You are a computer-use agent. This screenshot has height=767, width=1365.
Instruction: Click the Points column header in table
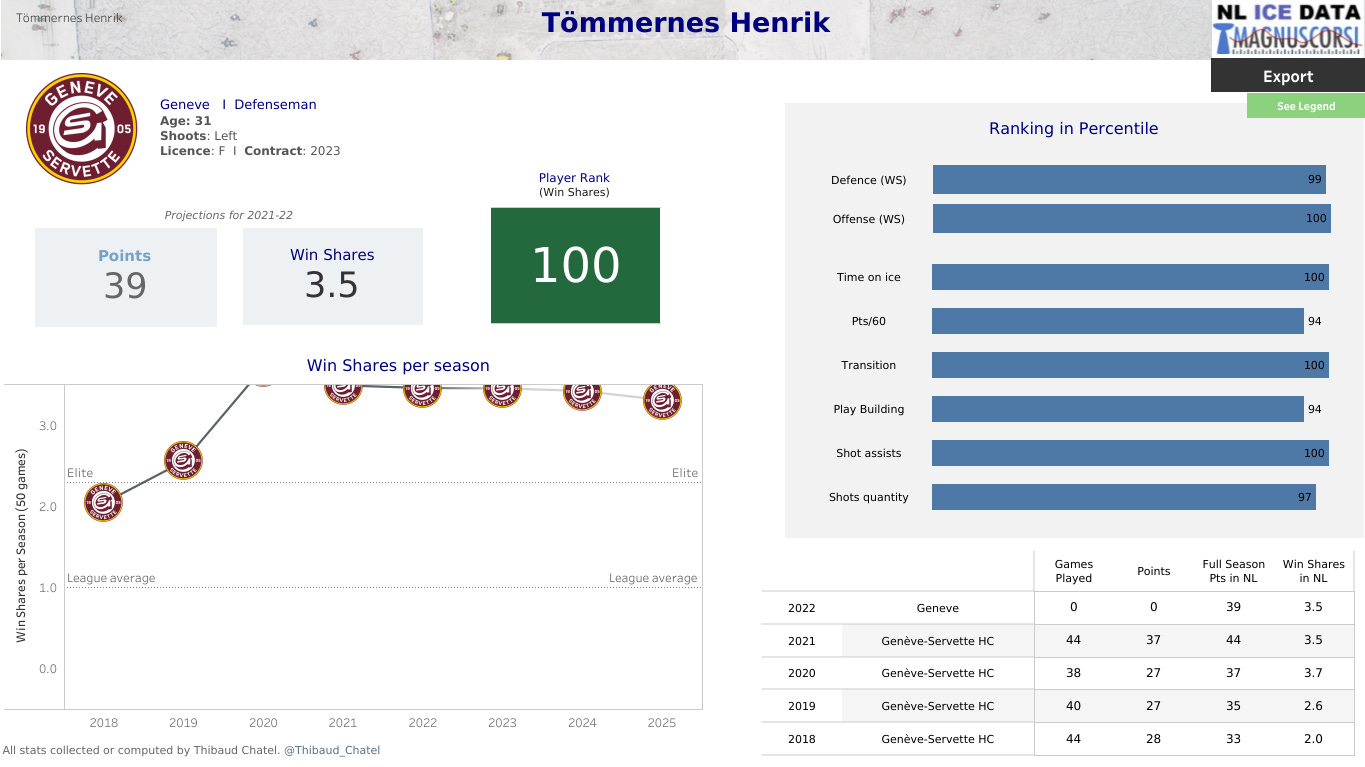coord(1153,571)
